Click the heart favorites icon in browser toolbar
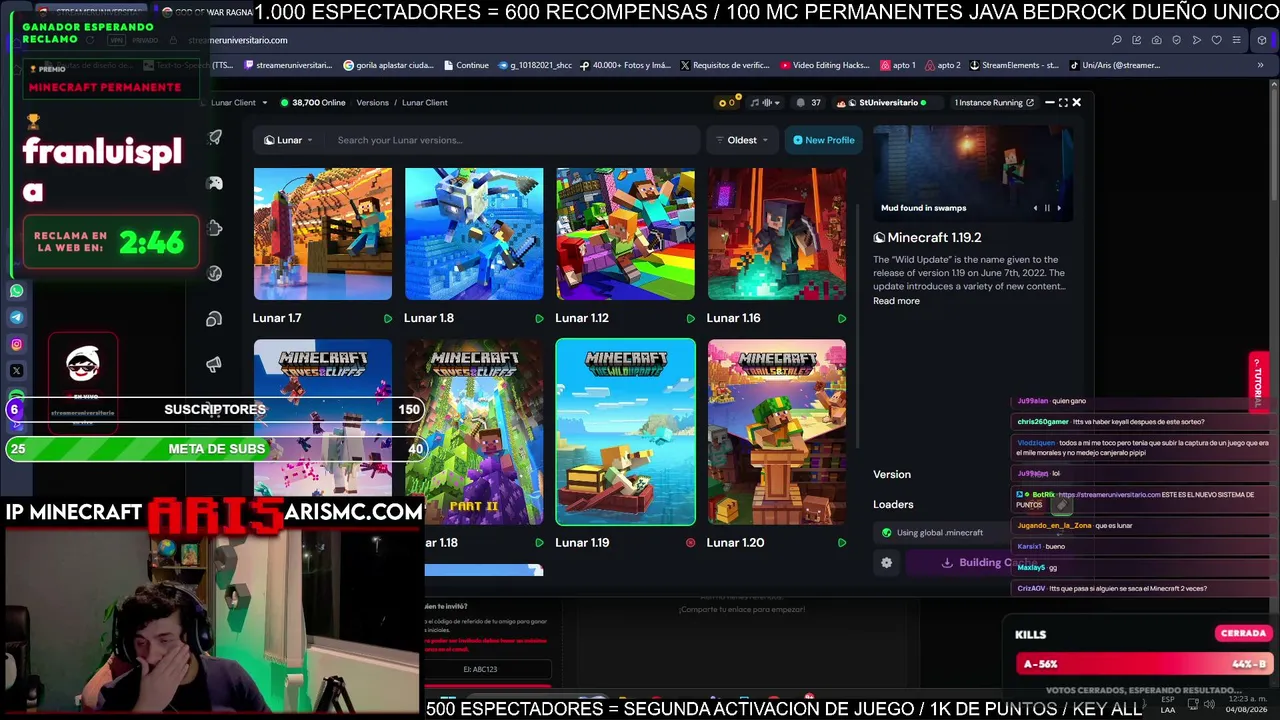The image size is (1280, 720). [x=1217, y=40]
